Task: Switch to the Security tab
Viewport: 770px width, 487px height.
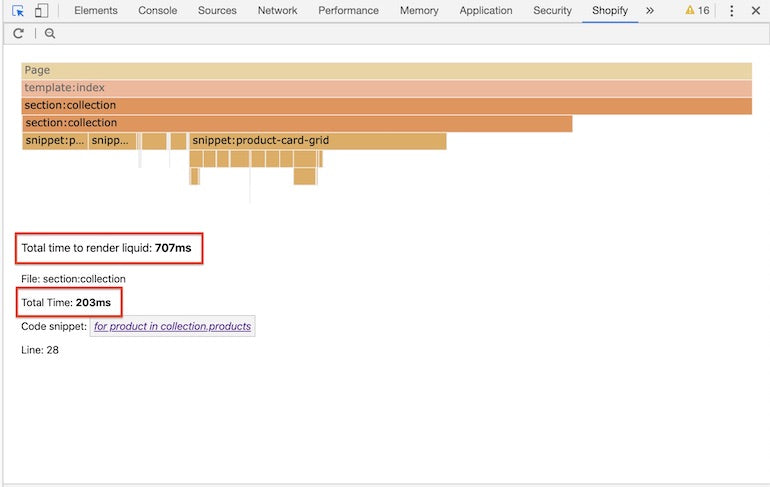Action: 552,10
